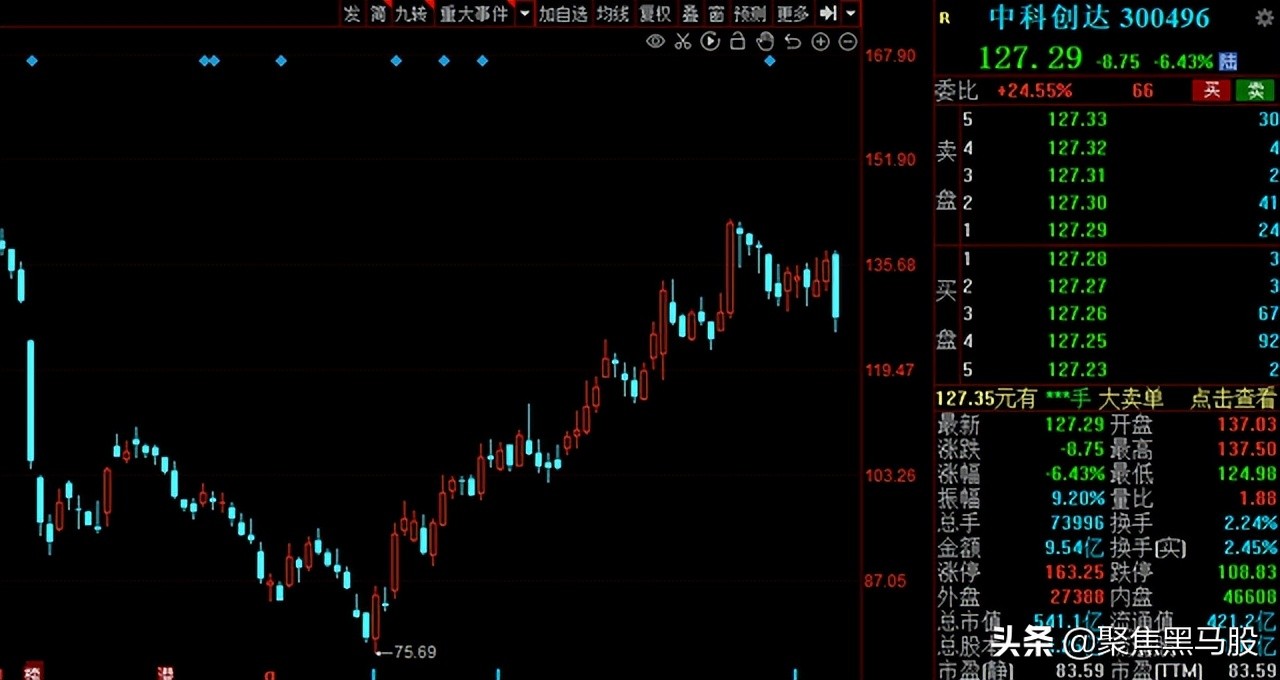
Task: Select the hand pan tool
Action: (x=765, y=41)
